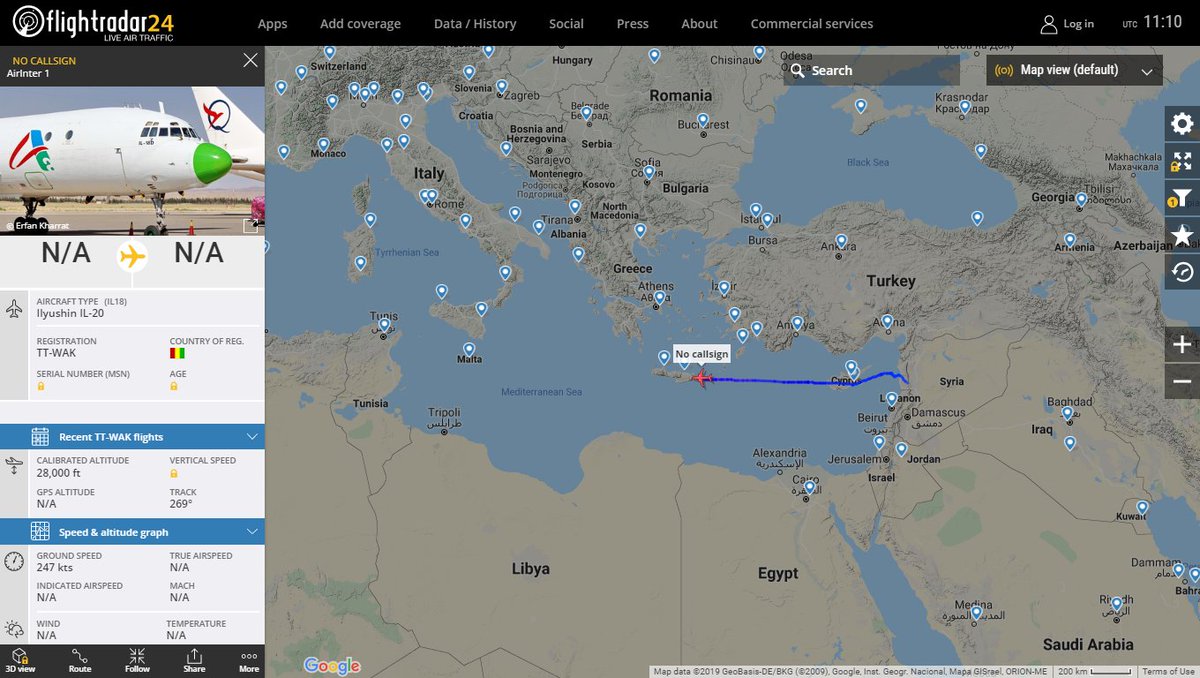
Task: Click the TT-WAK registration value
Action: click(x=56, y=353)
